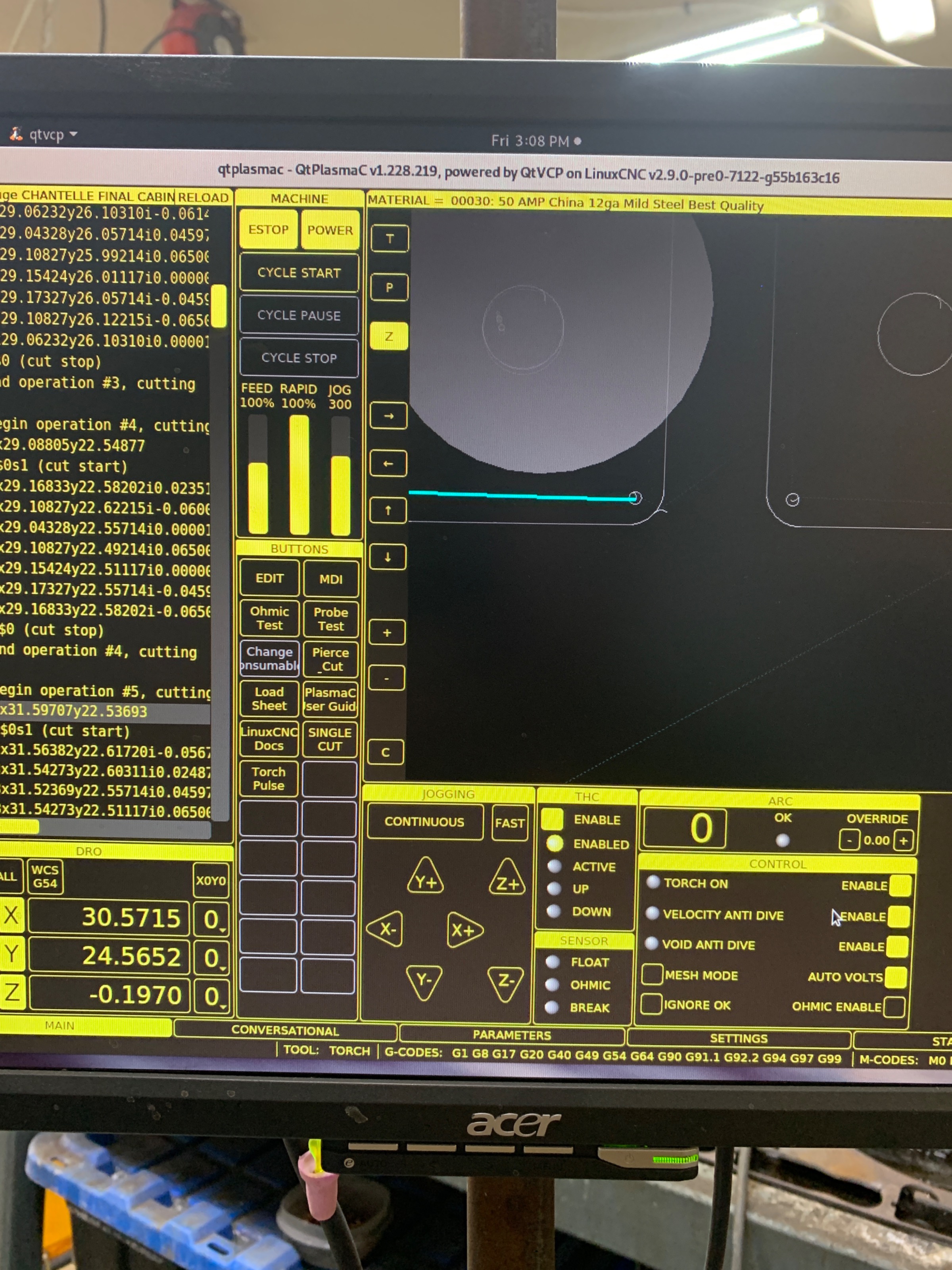Click CYCLE PAUSE
This screenshot has width=952, height=1270.
tap(299, 315)
